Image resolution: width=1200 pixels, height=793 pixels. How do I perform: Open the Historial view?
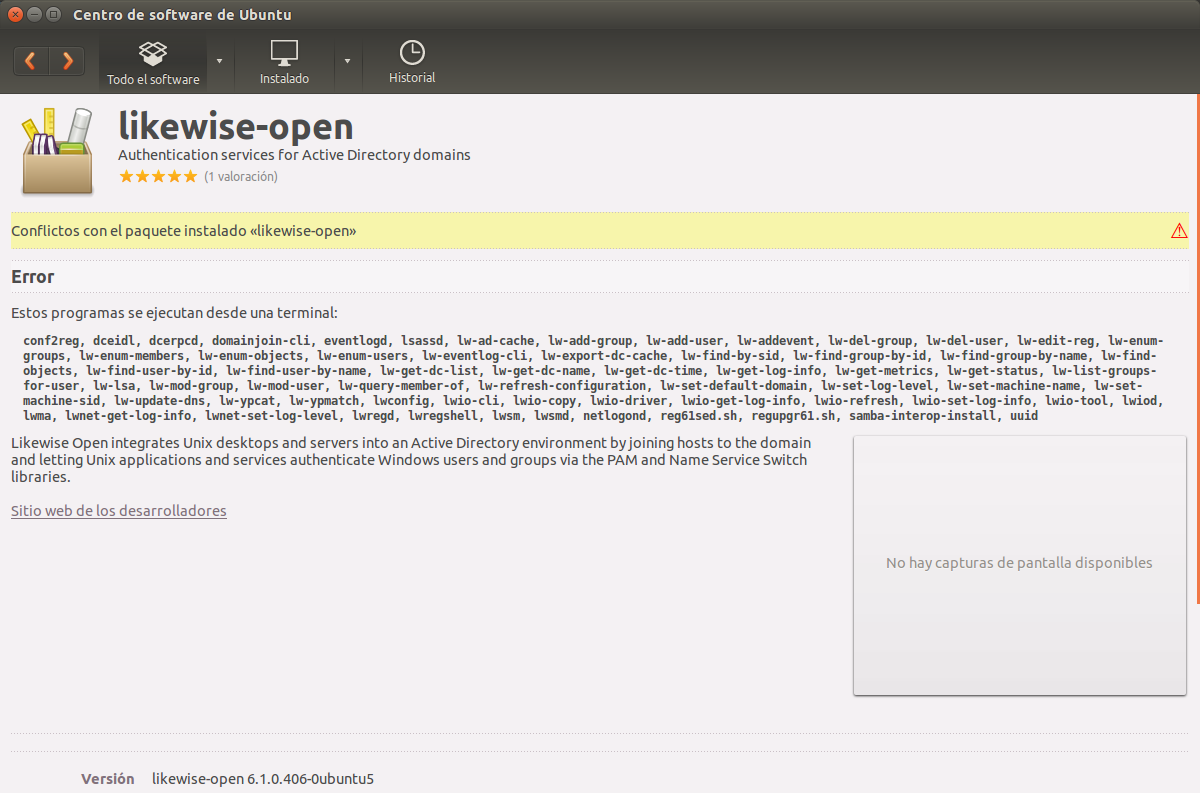click(412, 62)
